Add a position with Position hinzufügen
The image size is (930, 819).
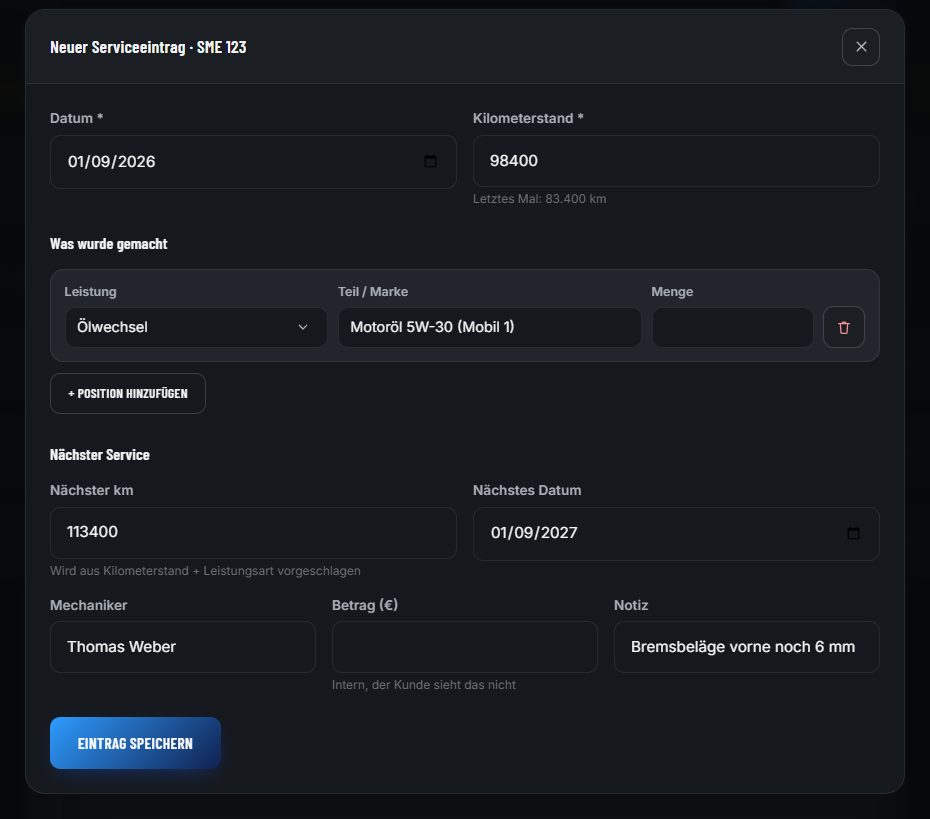(128, 393)
